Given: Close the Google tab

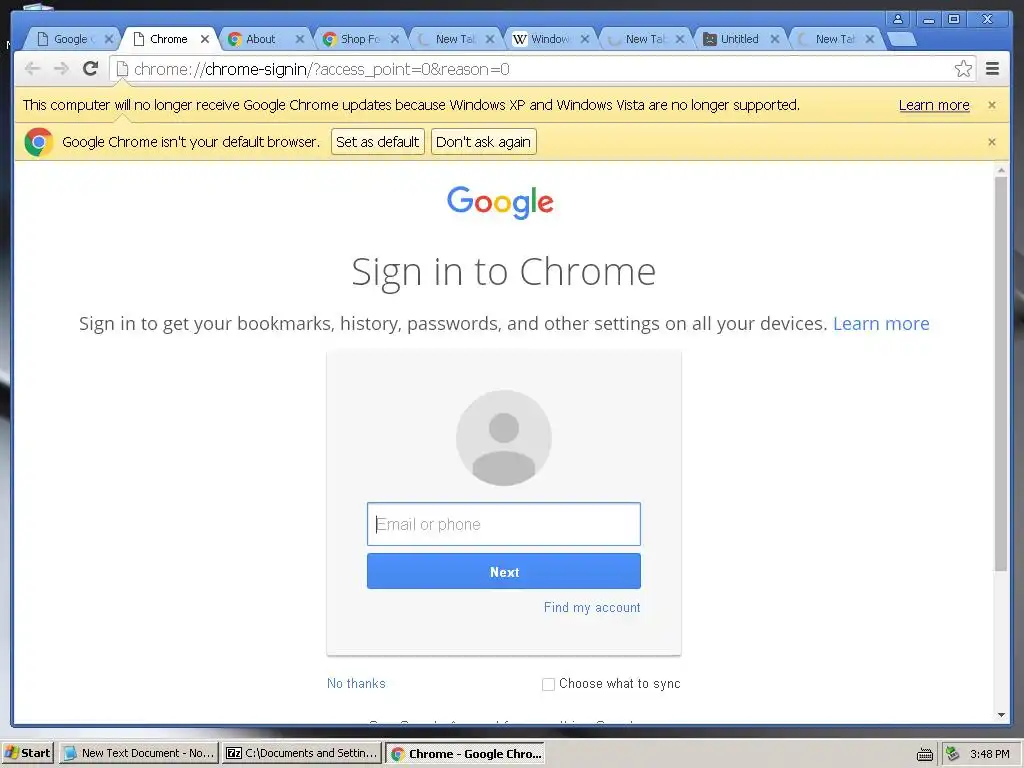Looking at the screenshot, I should point(109,39).
